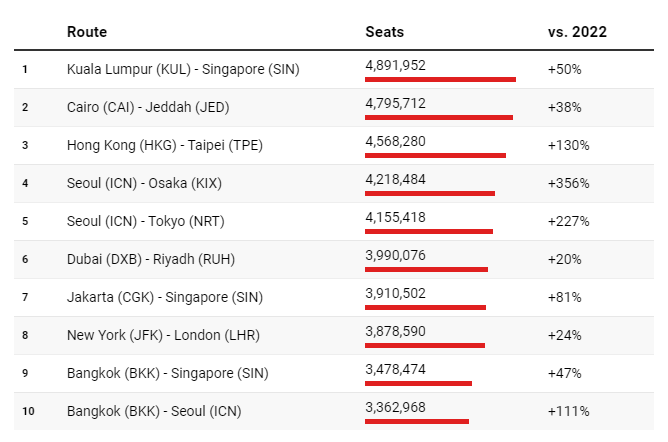Select Bangkok (BKK) - Seoul (ICN) route
The width and height of the screenshot is (668, 442).
click(154, 411)
